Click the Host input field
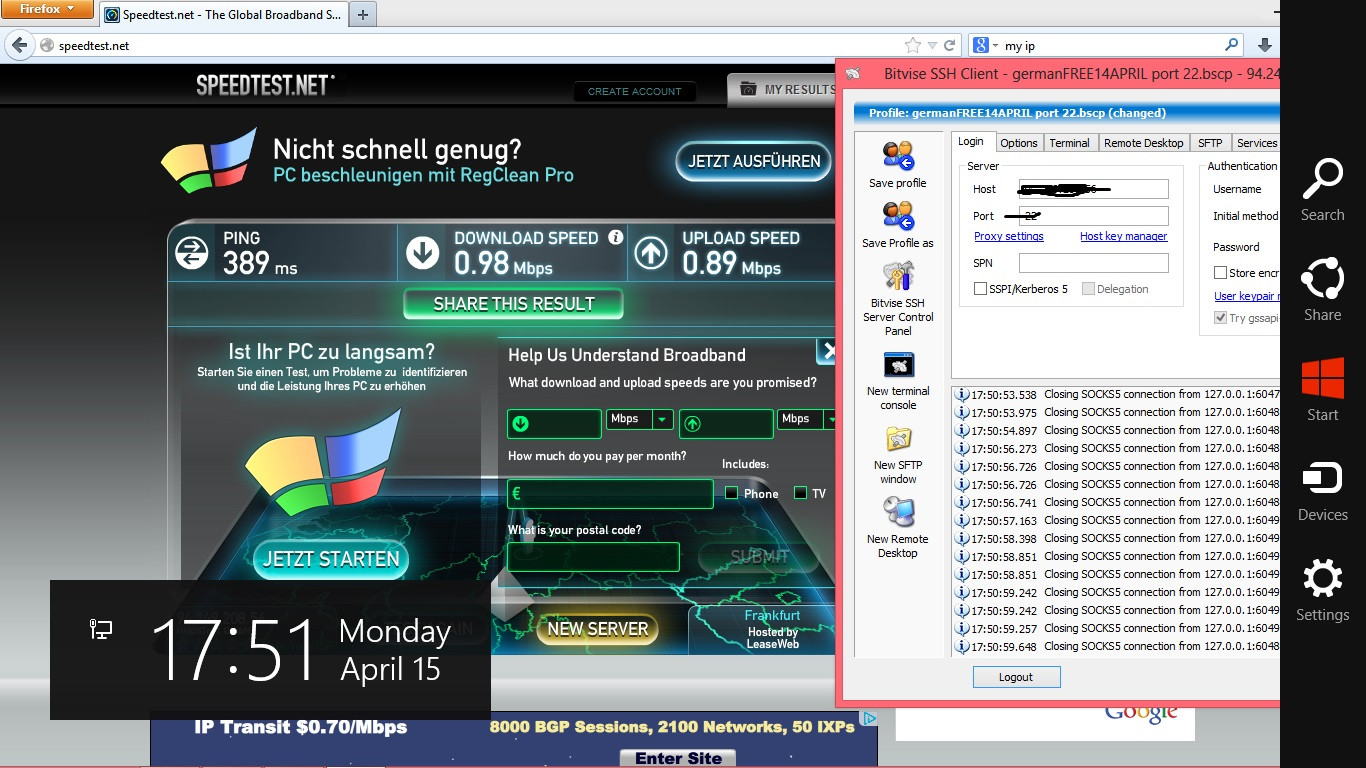Viewport: 1366px width, 768px height. tap(1094, 189)
